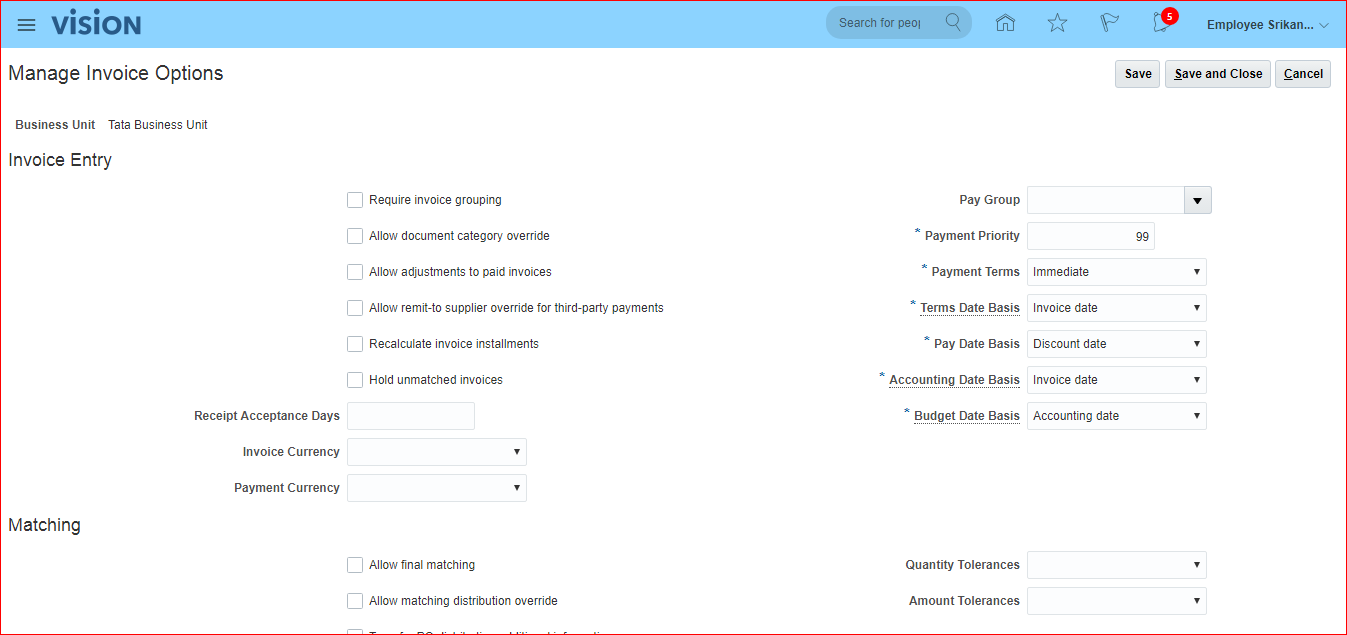Enable Require invoice grouping checkbox
The image size is (1347, 635).
click(355, 200)
